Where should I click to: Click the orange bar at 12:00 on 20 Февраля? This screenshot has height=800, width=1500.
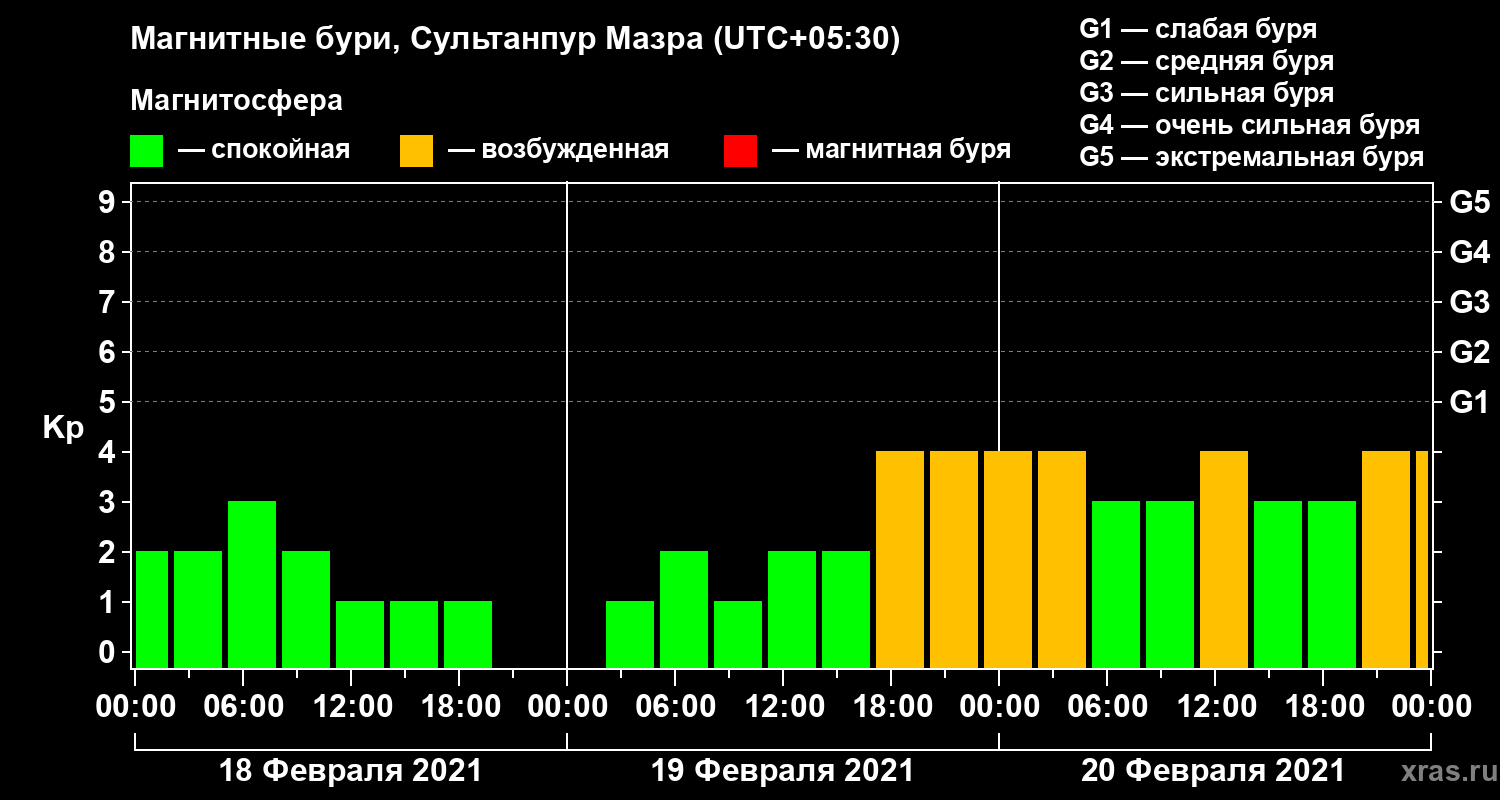point(1224,559)
